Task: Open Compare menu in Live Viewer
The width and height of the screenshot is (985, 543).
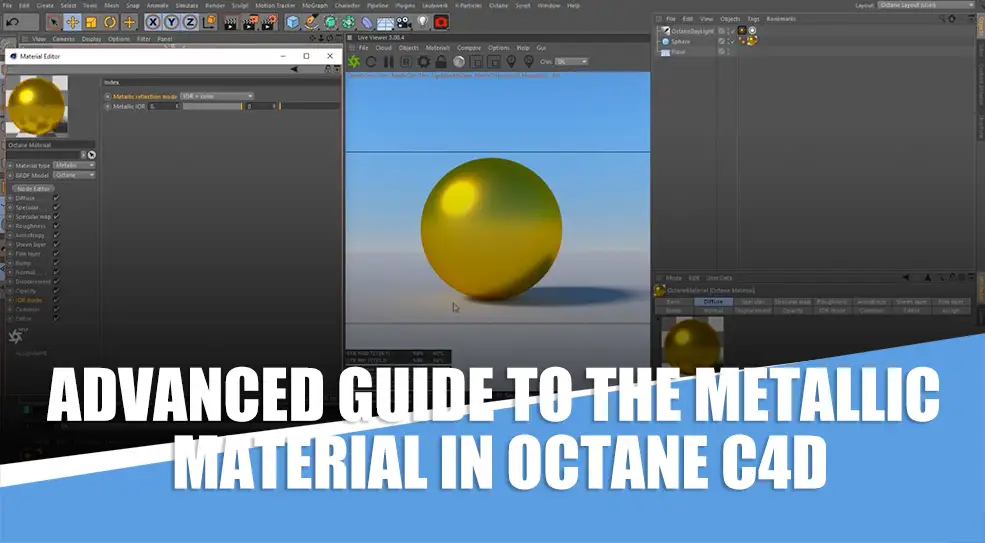Action: point(469,48)
